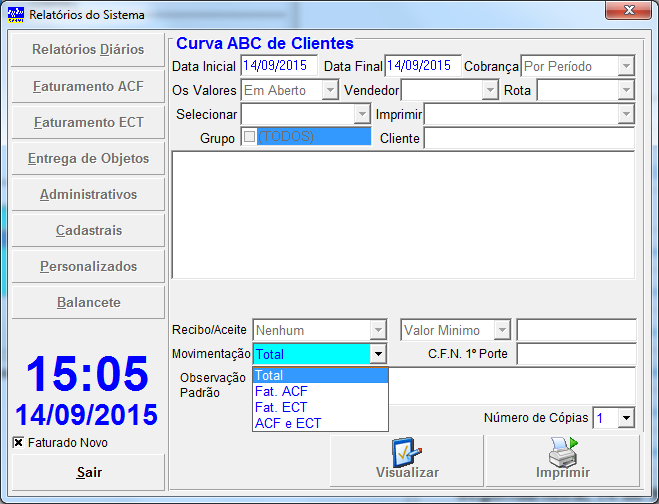
Task: Click the C.F.N. 1º Porte field
Action: point(576,354)
